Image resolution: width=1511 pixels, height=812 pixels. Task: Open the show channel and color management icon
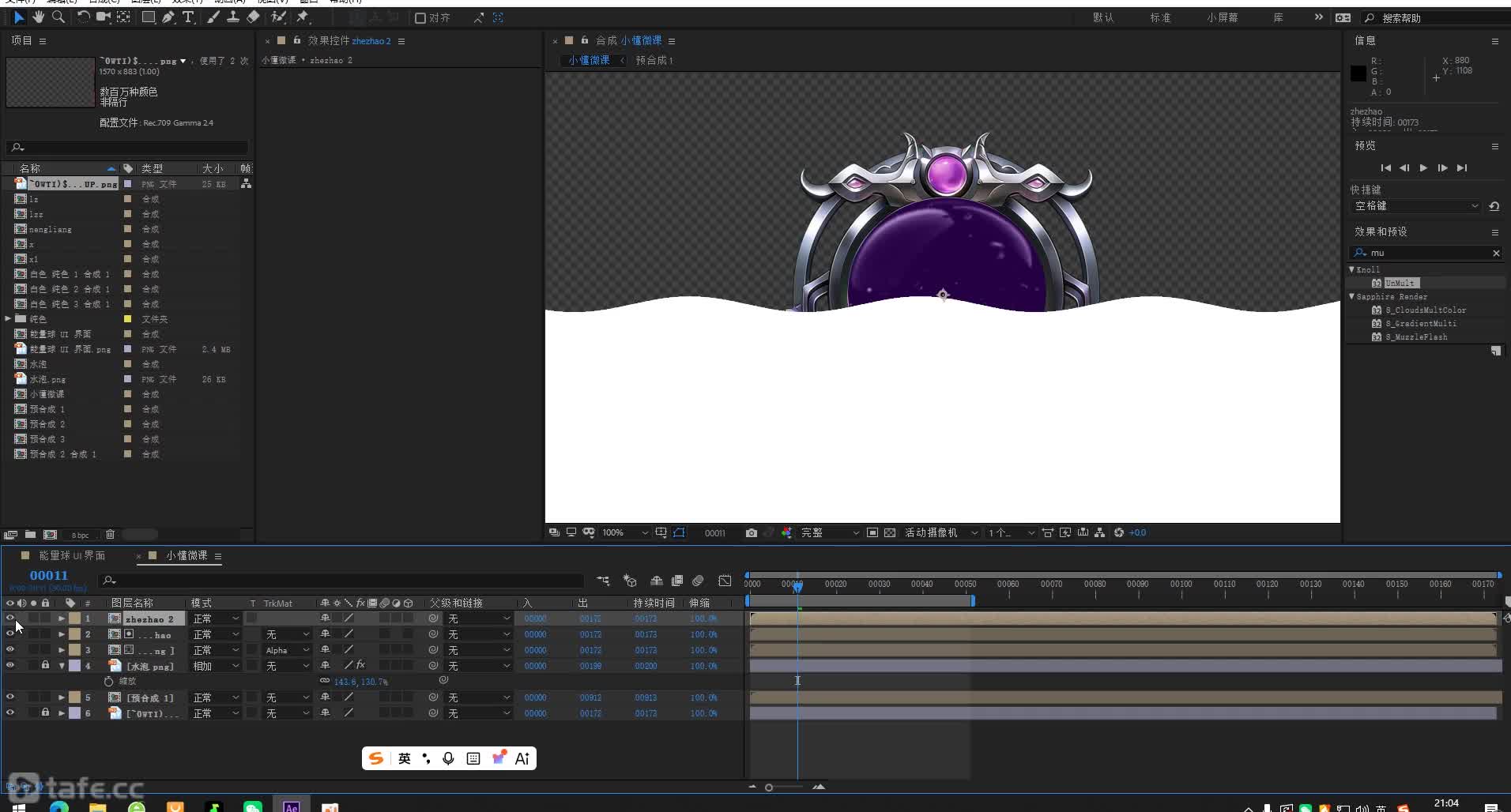click(786, 533)
